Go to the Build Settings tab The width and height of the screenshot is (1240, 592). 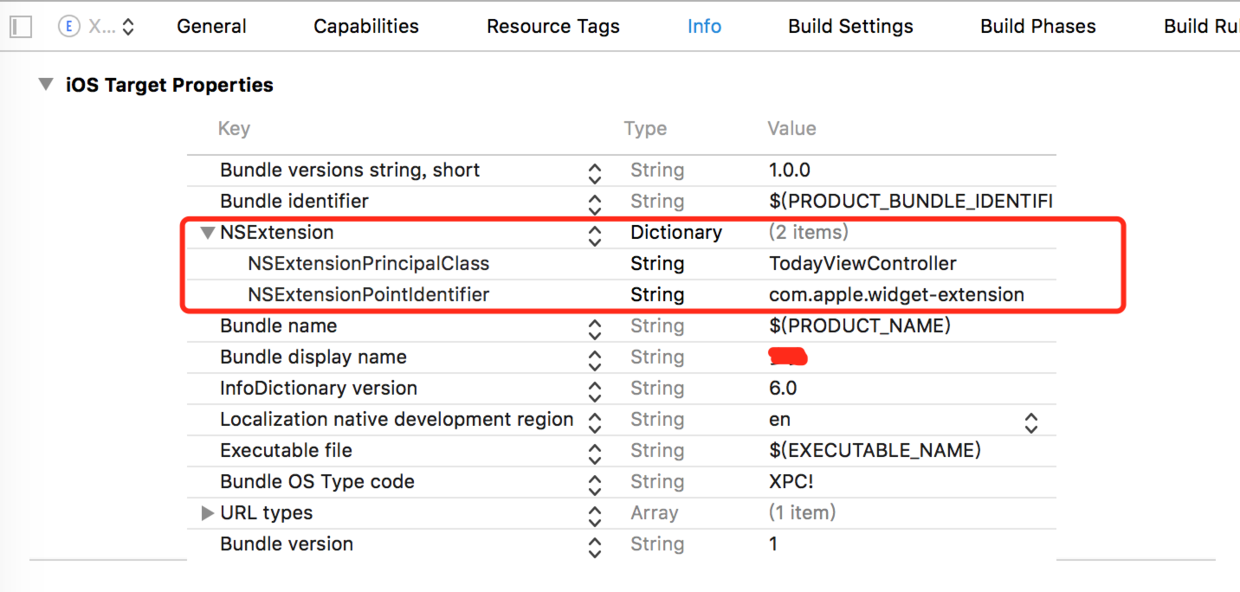850,27
